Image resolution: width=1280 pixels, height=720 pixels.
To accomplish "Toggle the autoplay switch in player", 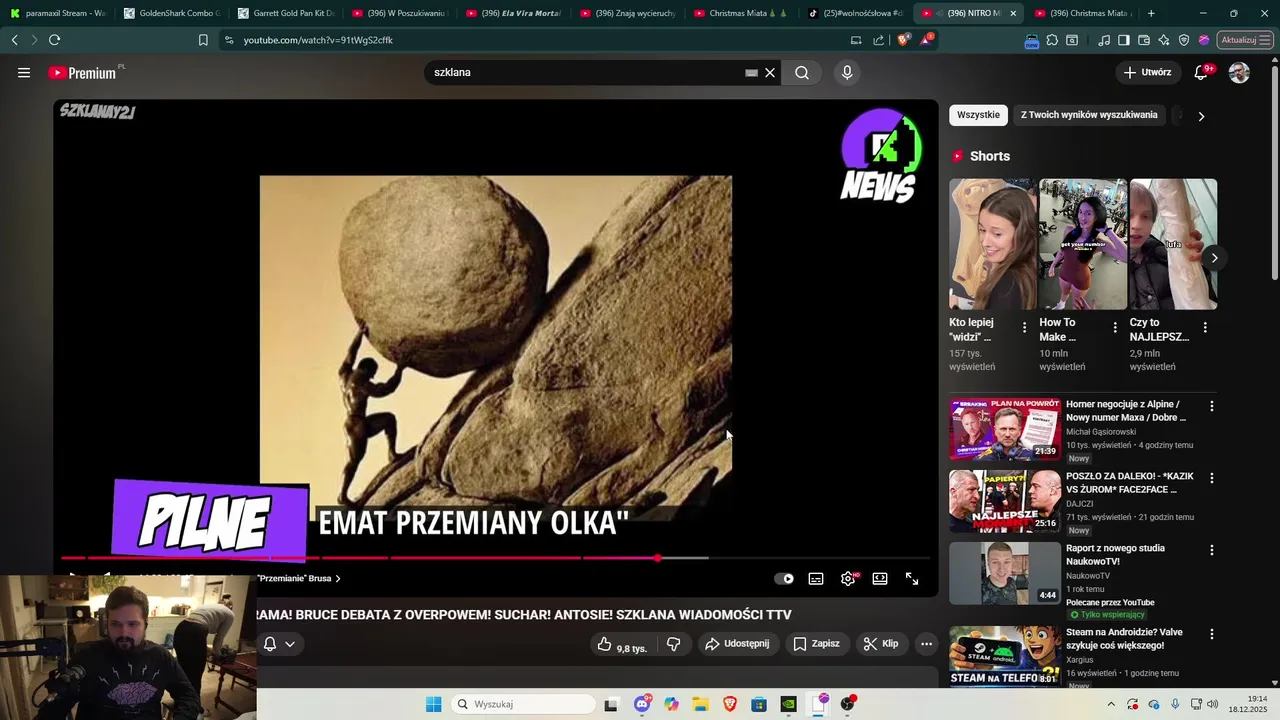I will [x=784, y=578].
